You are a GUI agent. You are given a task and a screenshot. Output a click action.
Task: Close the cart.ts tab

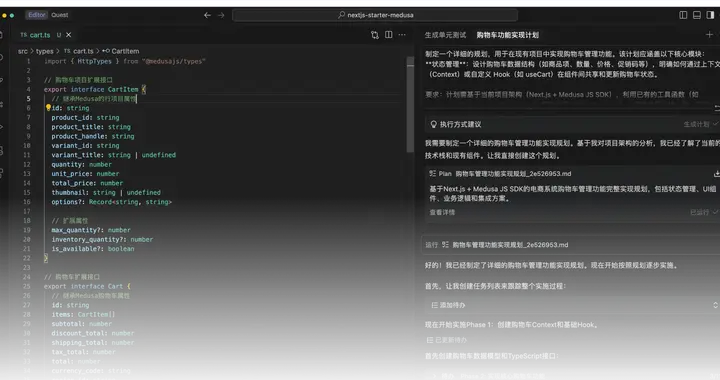click(x=68, y=35)
